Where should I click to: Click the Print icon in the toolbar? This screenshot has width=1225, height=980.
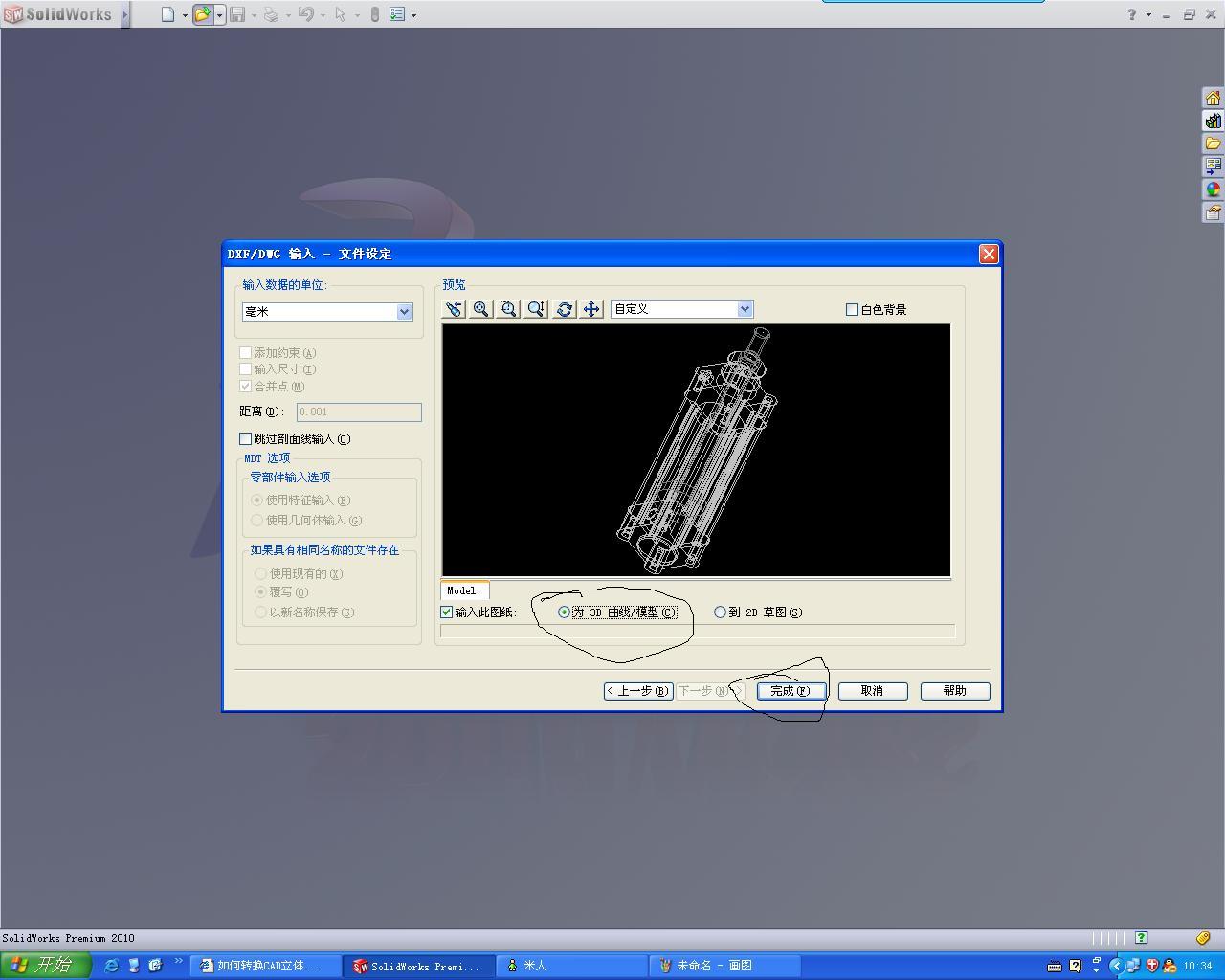(x=271, y=14)
